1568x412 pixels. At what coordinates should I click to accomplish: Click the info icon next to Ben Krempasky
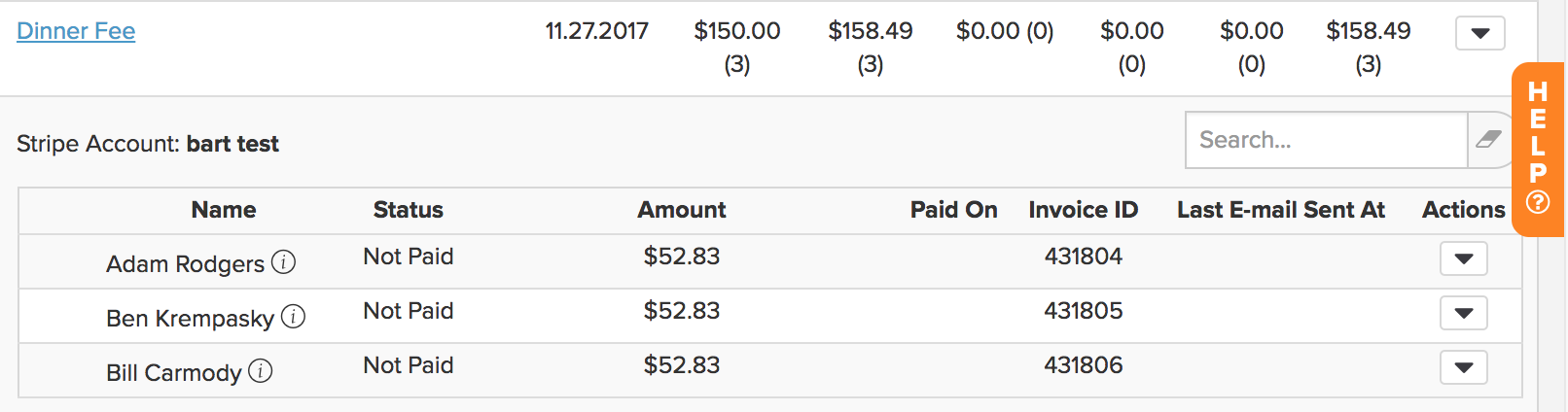pos(293,317)
